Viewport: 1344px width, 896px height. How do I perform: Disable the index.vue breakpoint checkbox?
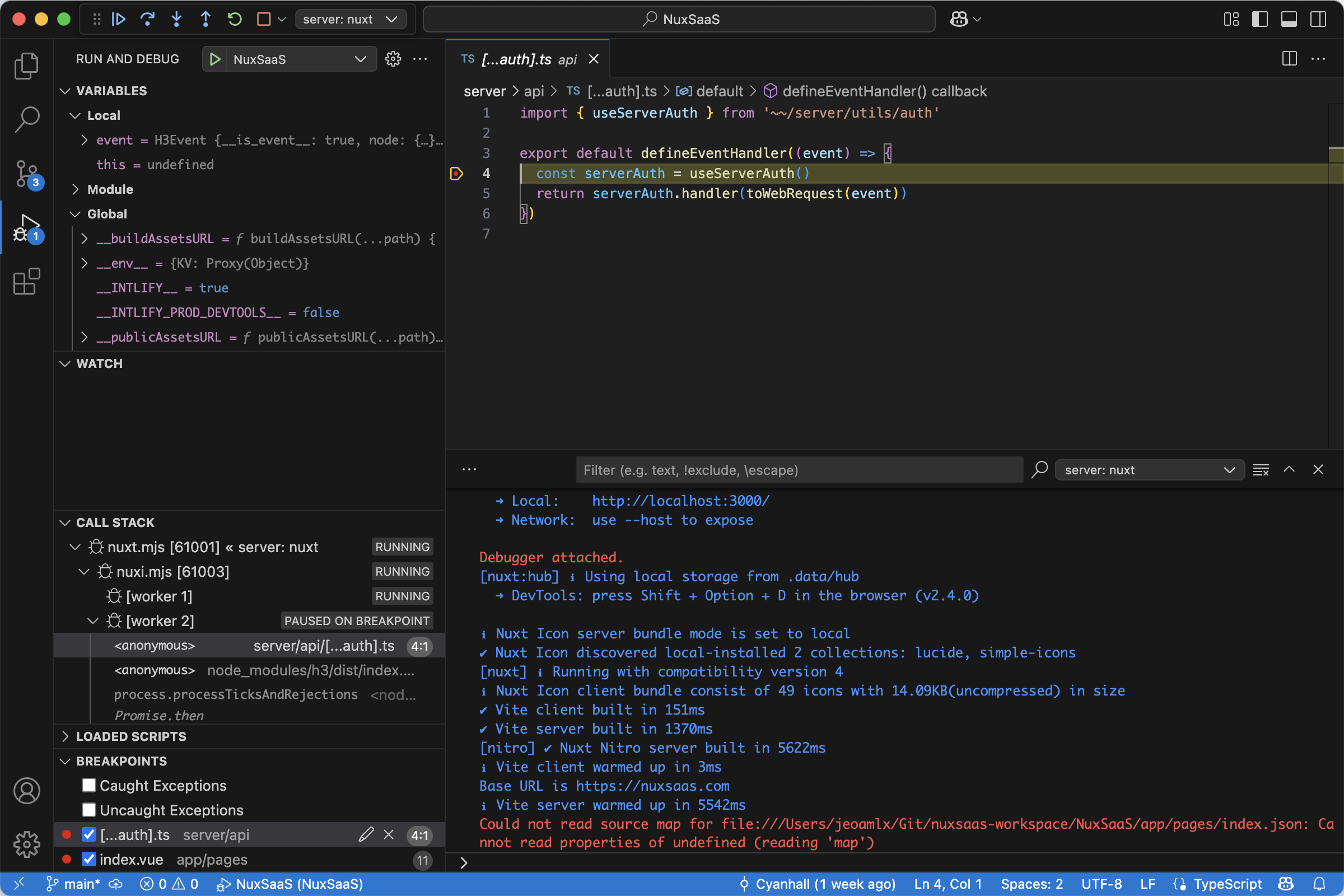[x=88, y=859]
